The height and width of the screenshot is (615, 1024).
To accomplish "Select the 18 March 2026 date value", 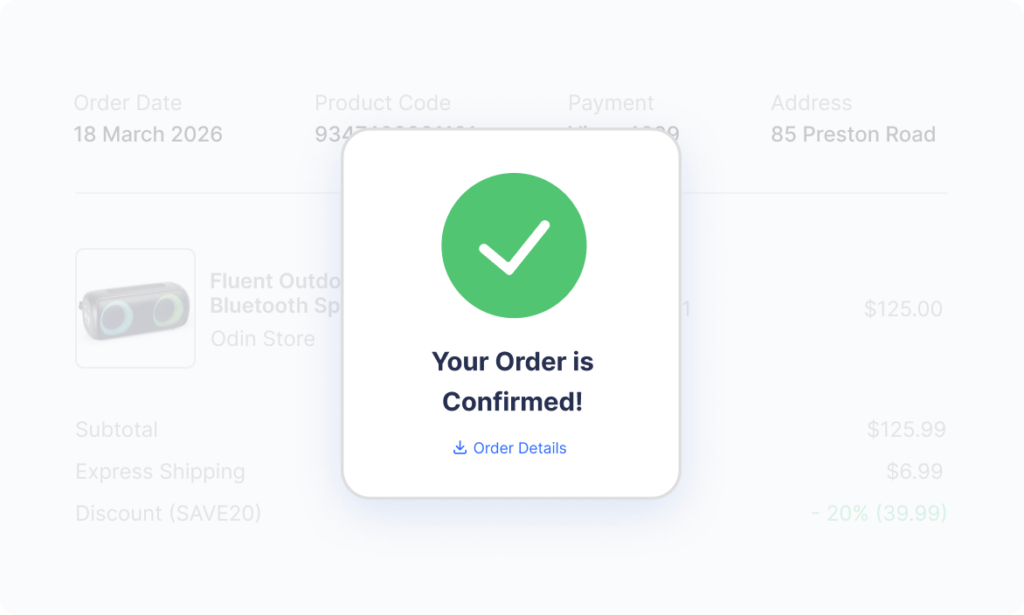I will [148, 134].
